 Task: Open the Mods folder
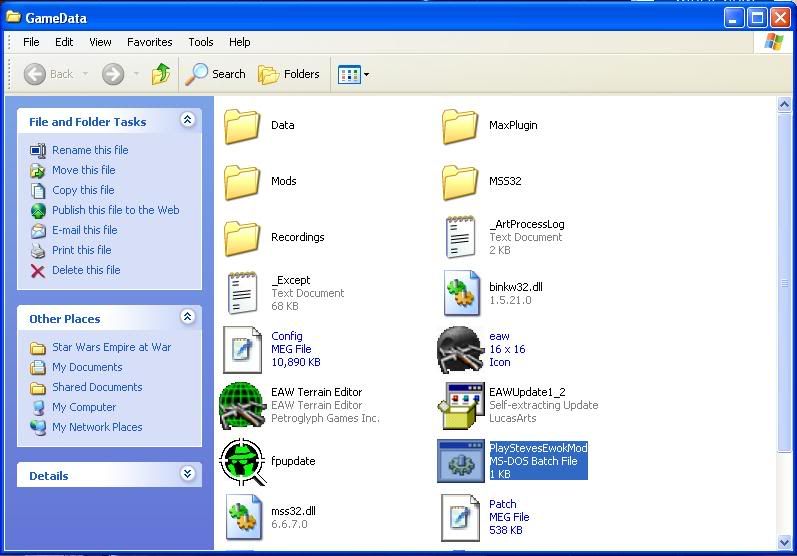[x=242, y=181]
